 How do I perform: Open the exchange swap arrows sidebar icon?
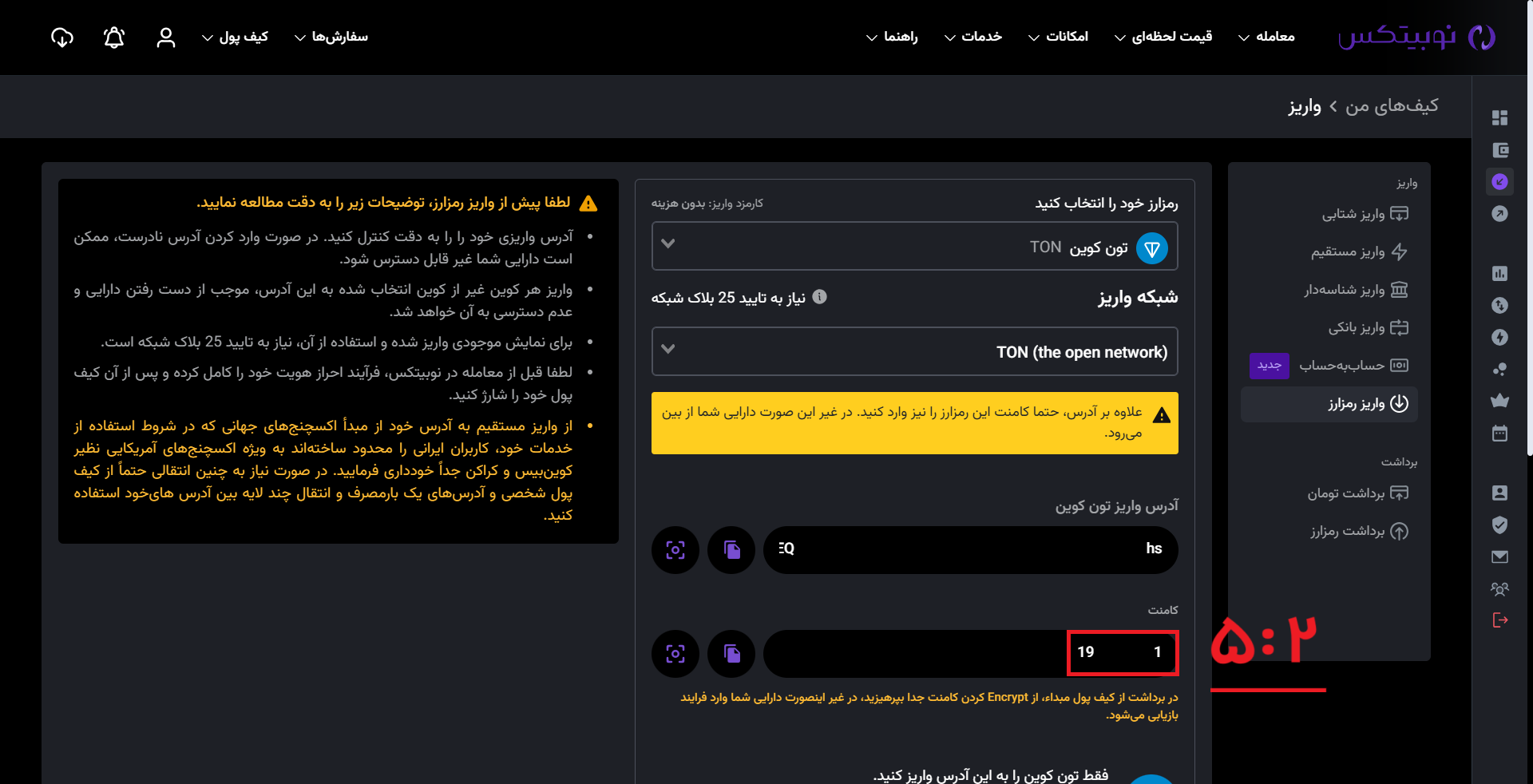click(1499, 305)
